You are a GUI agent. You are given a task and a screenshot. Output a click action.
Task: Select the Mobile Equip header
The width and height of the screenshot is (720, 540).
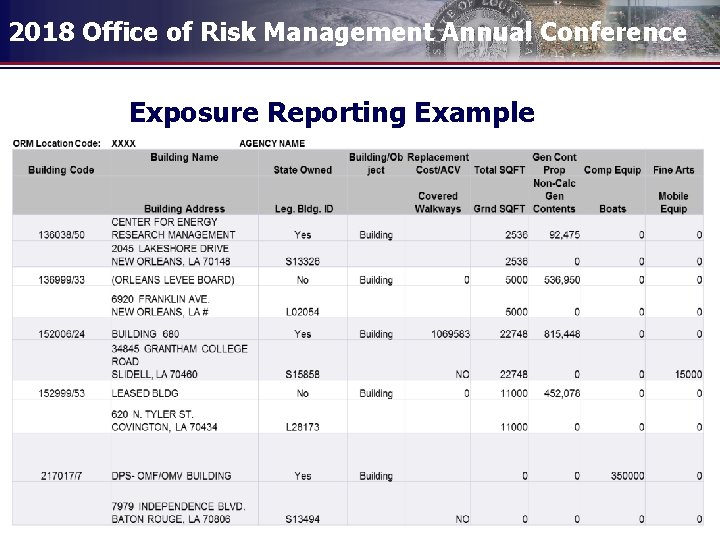coord(673,202)
